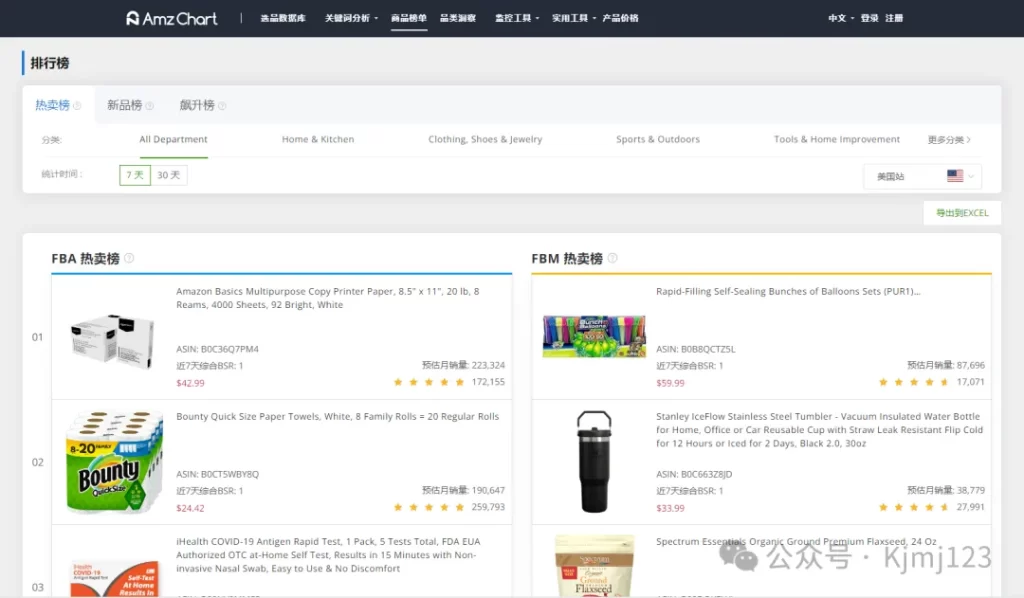Click the help icon beside 新品榜

150,106
